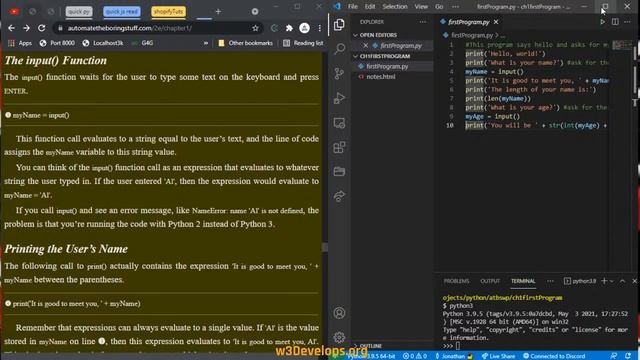
Task: Collapse the Open Editors section
Action: (x=392, y=35)
